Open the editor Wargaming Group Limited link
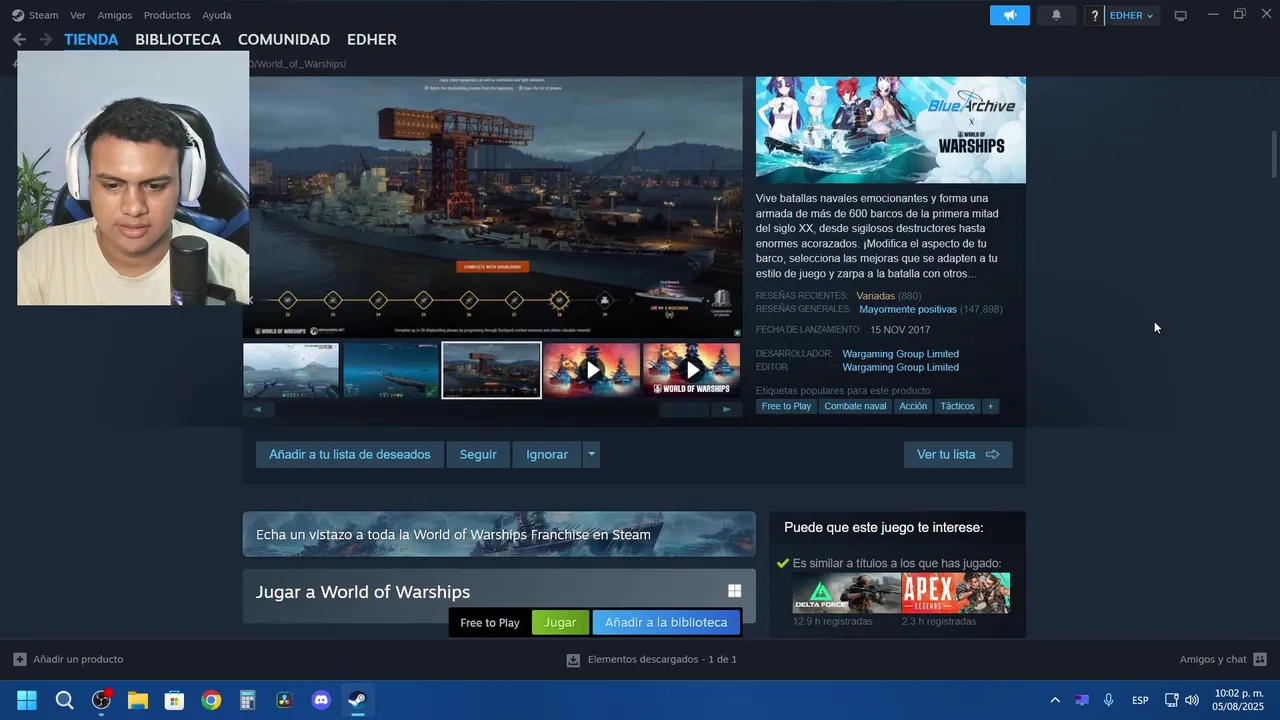The height and width of the screenshot is (720, 1280). coord(900,367)
